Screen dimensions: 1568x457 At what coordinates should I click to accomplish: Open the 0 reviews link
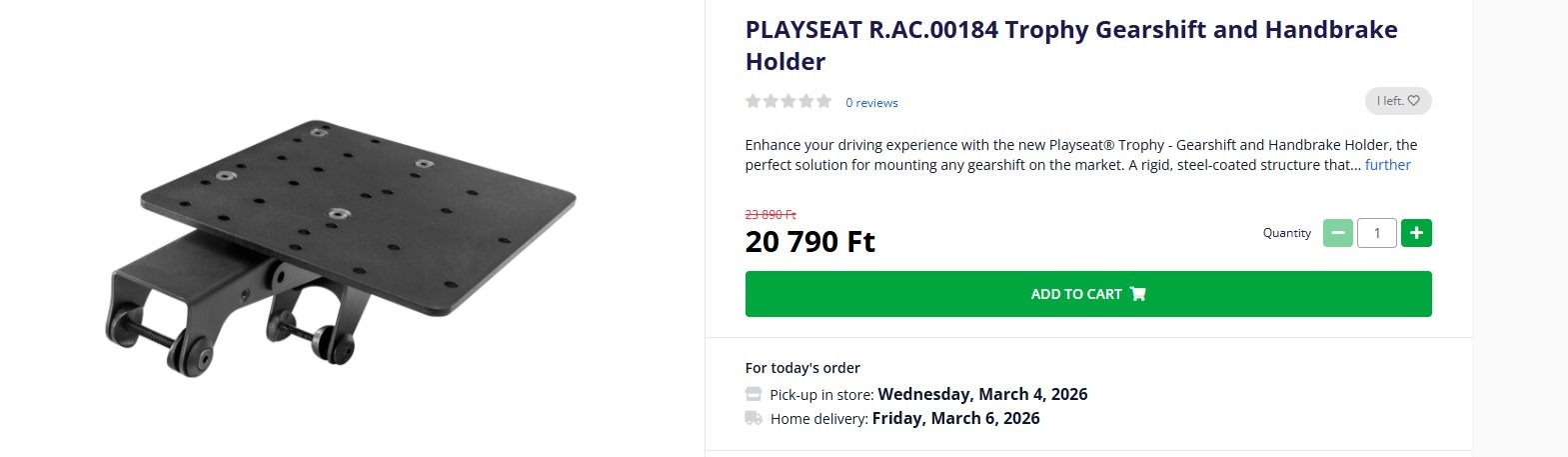pos(871,103)
